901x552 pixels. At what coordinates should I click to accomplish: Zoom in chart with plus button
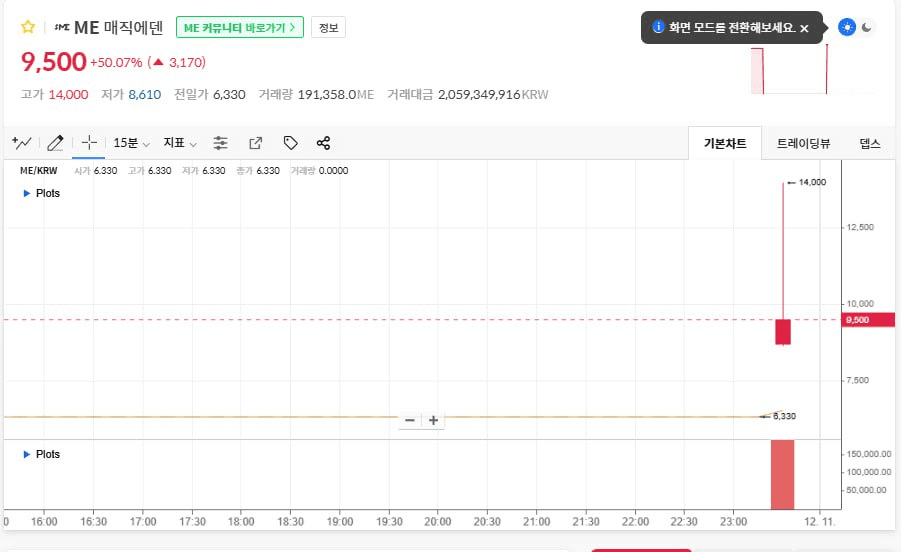click(x=434, y=420)
